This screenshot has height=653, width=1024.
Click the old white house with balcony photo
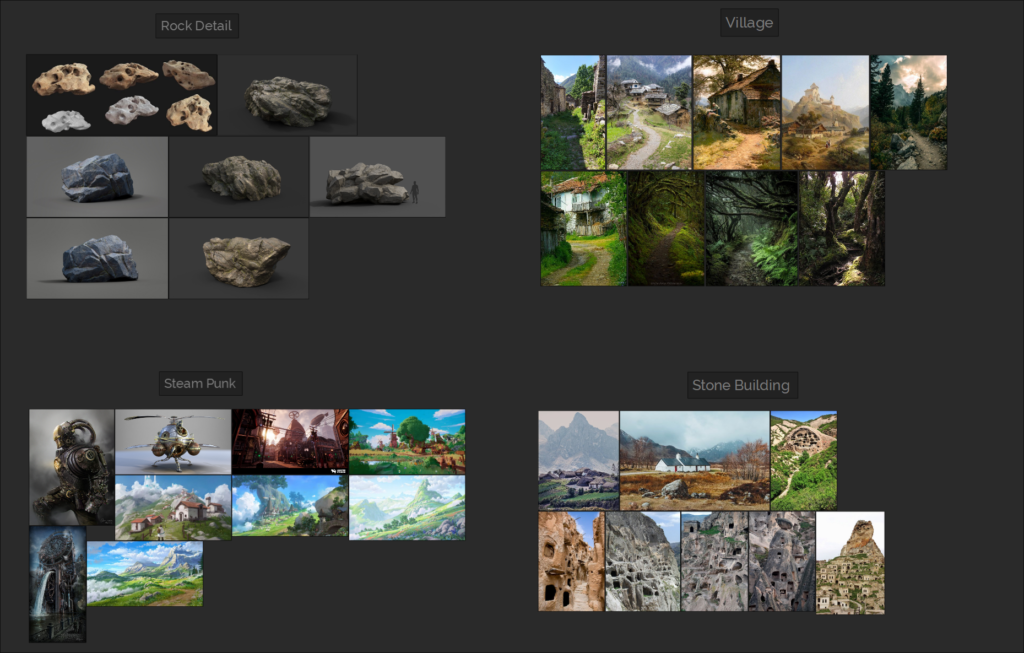click(x=584, y=229)
